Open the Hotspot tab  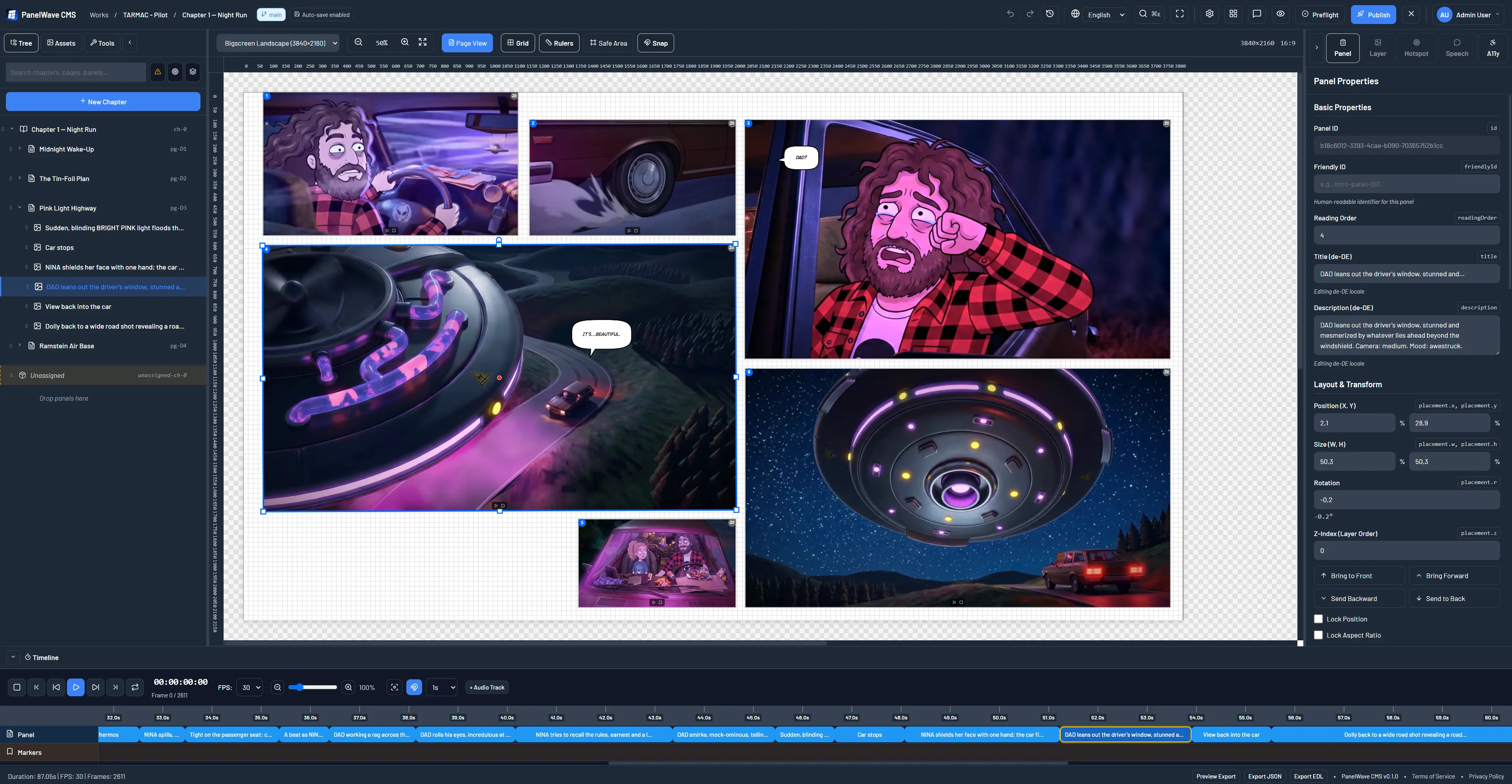coord(1416,48)
